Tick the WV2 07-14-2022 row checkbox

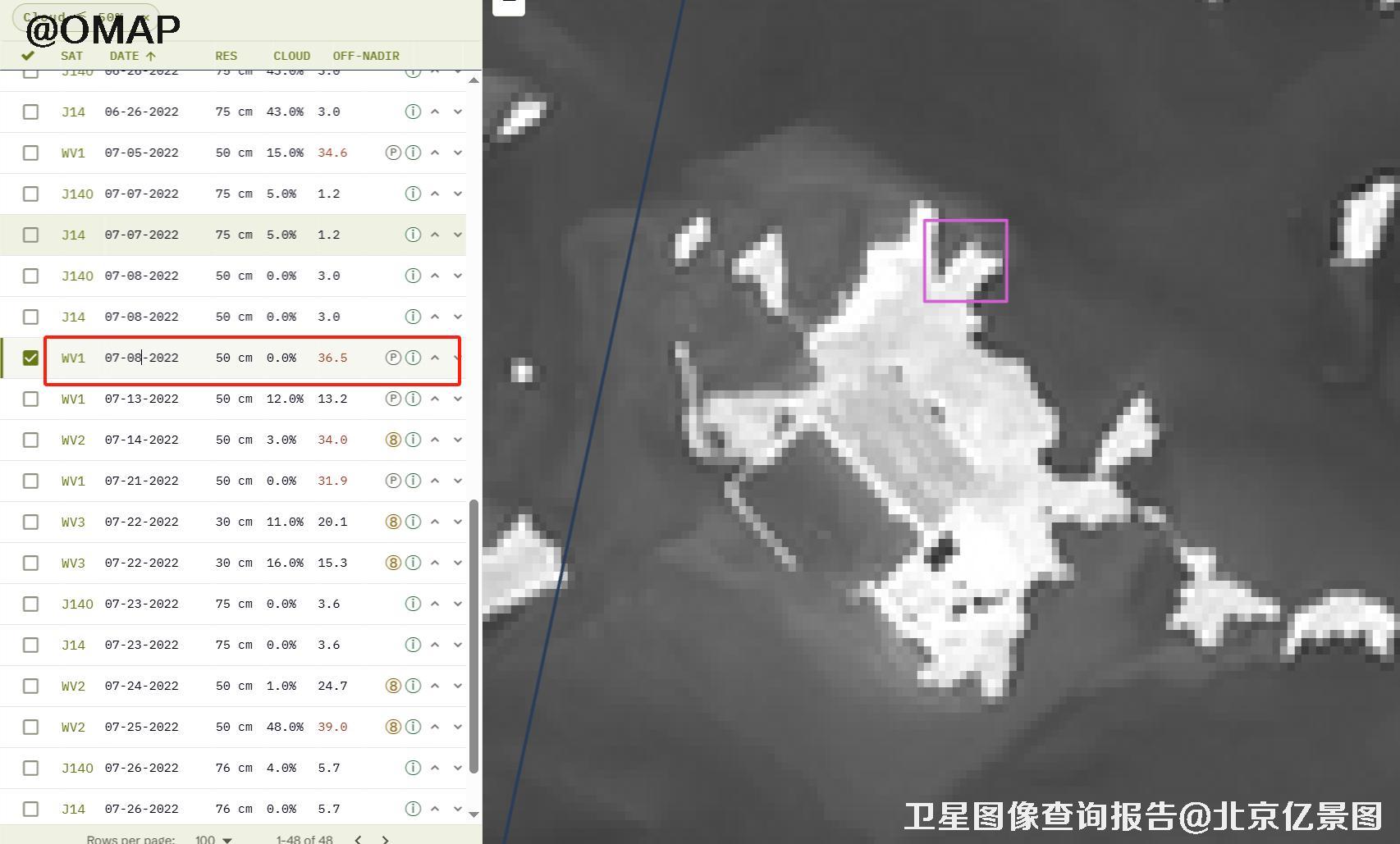click(x=30, y=440)
